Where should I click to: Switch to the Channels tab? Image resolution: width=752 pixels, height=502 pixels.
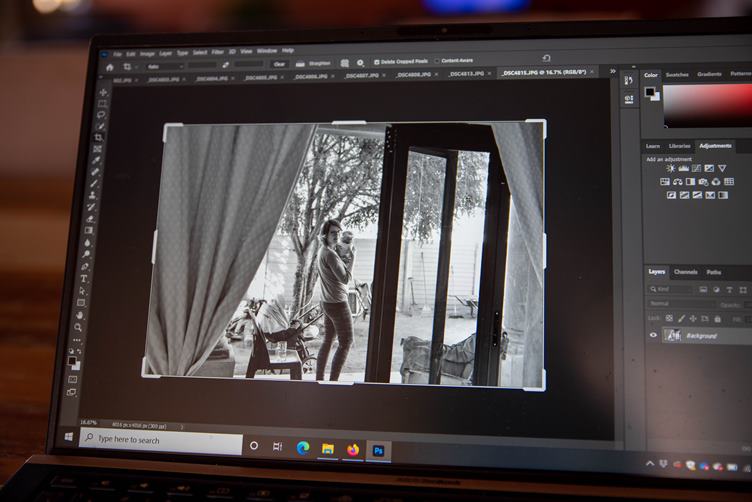(x=685, y=272)
